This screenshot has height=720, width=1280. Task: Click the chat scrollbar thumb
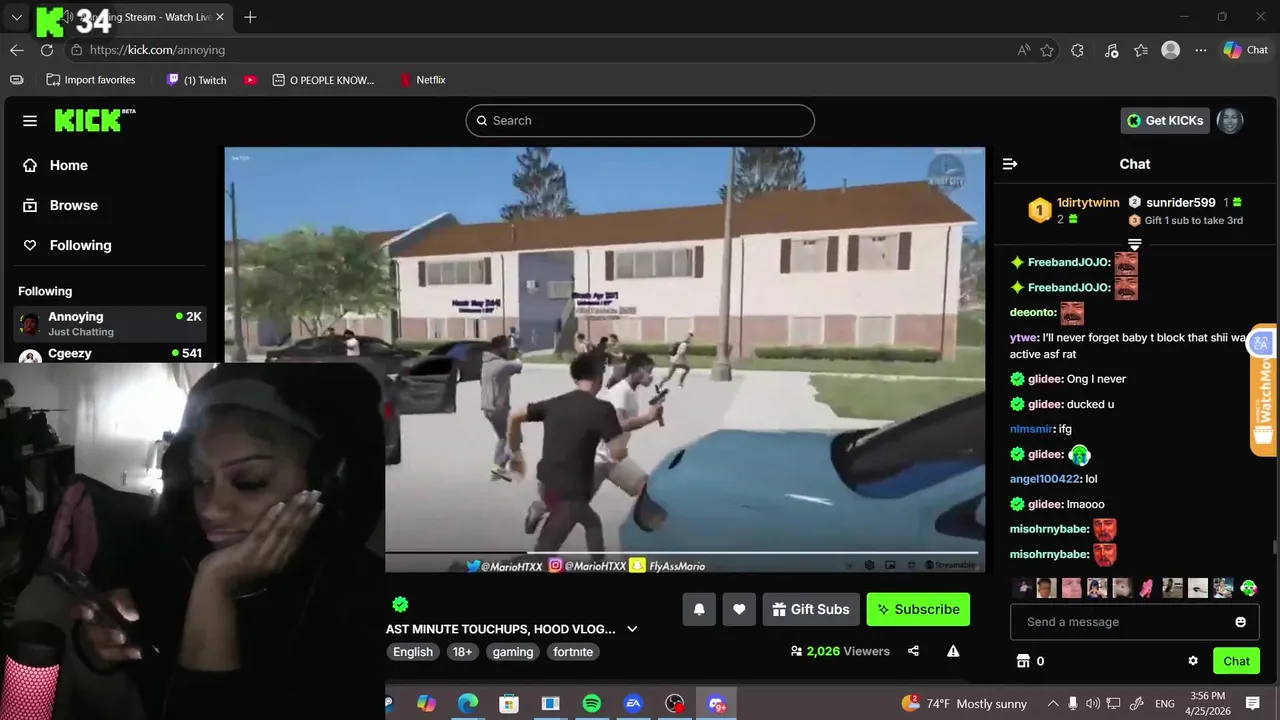[x=1273, y=547]
